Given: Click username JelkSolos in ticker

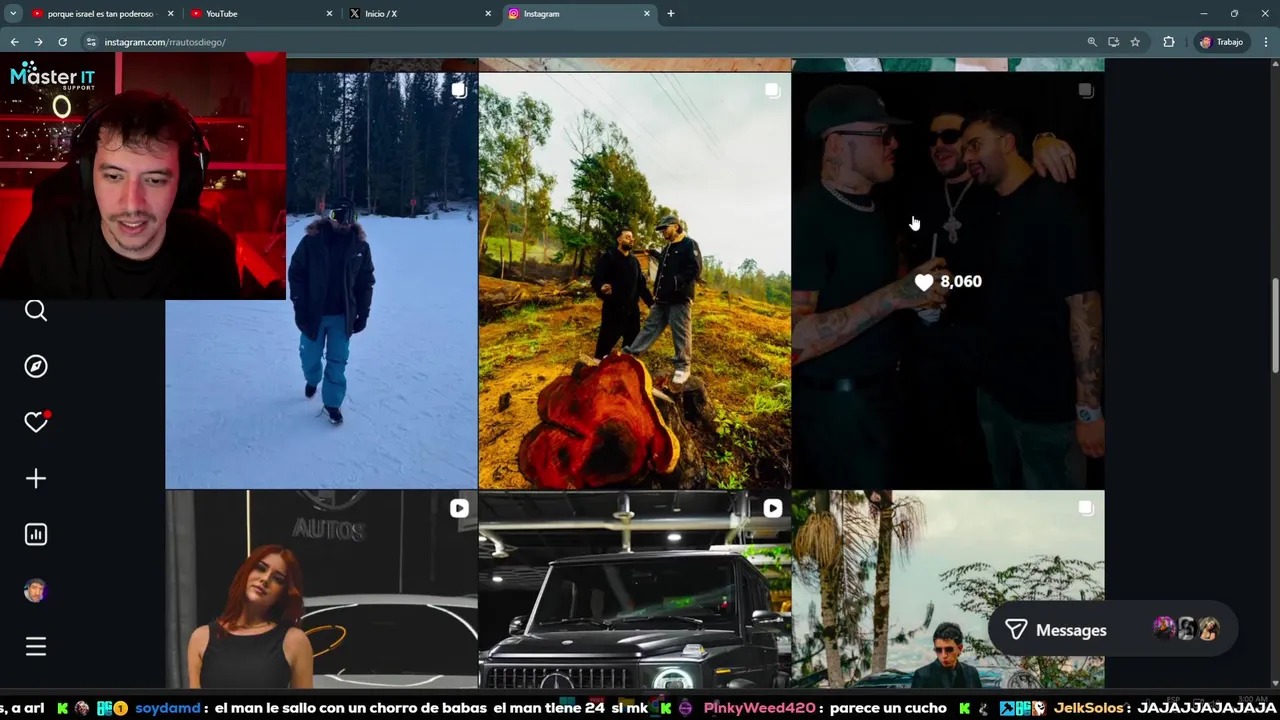Looking at the screenshot, I should click(1089, 708).
